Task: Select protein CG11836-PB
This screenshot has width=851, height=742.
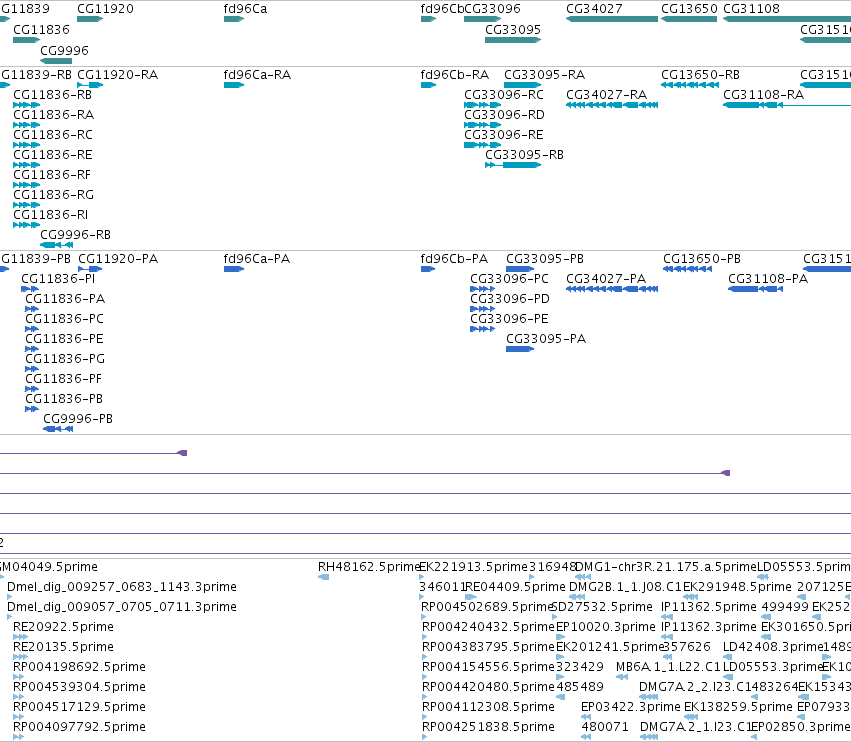Action: (32, 409)
